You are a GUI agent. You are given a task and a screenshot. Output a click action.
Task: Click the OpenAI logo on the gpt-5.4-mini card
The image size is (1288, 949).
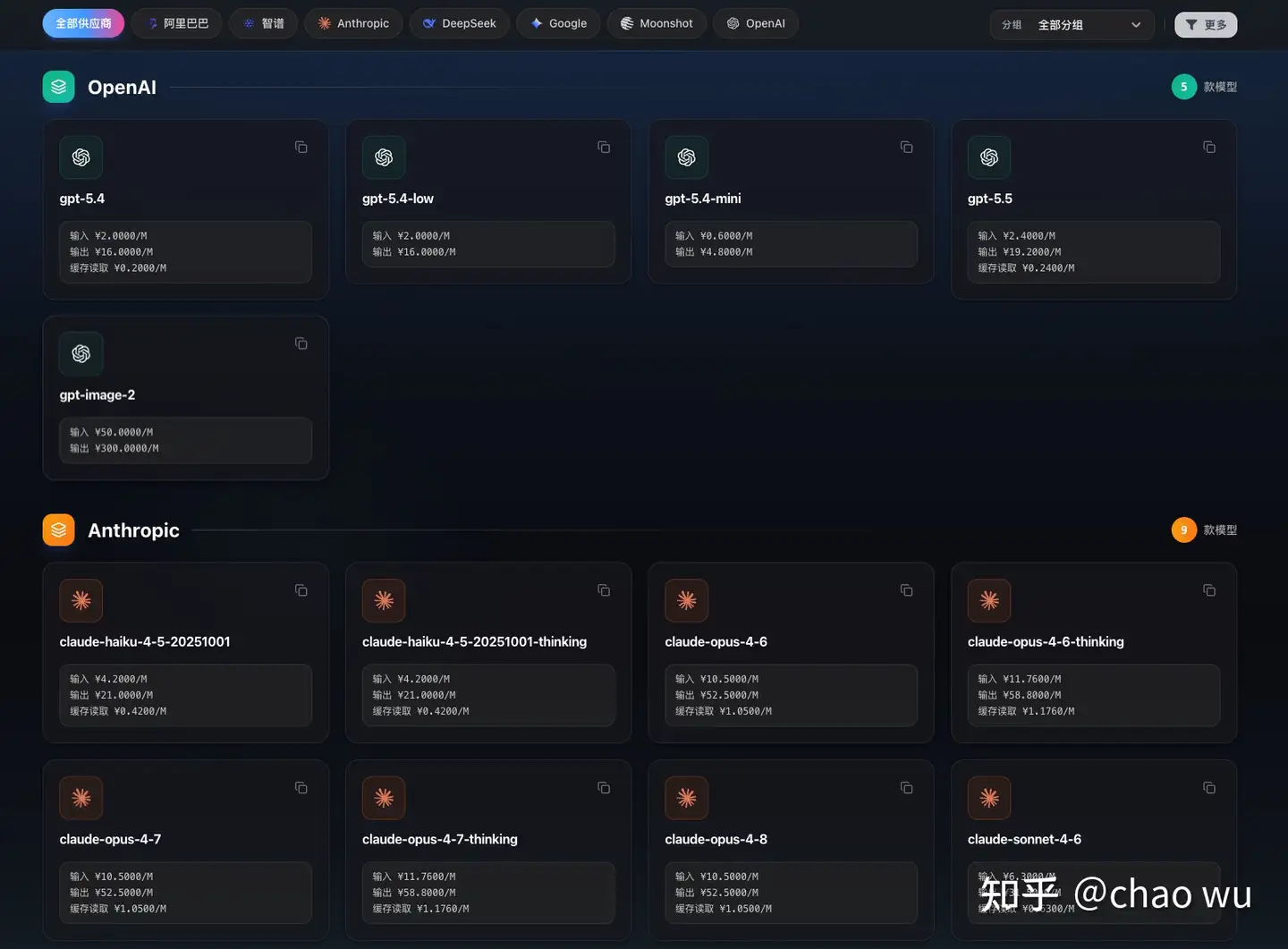coord(687,157)
